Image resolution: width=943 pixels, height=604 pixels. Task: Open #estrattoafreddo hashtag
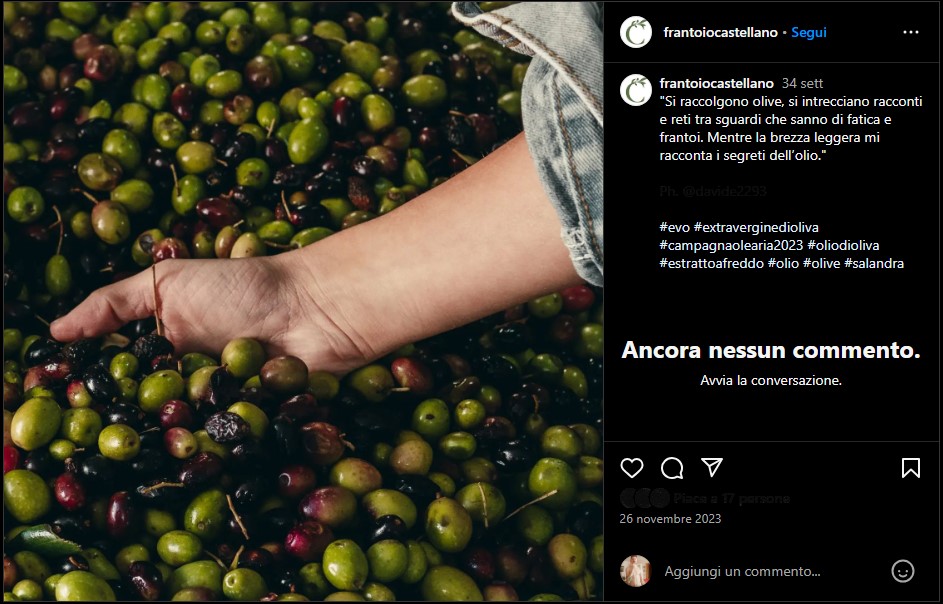tap(711, 263)
